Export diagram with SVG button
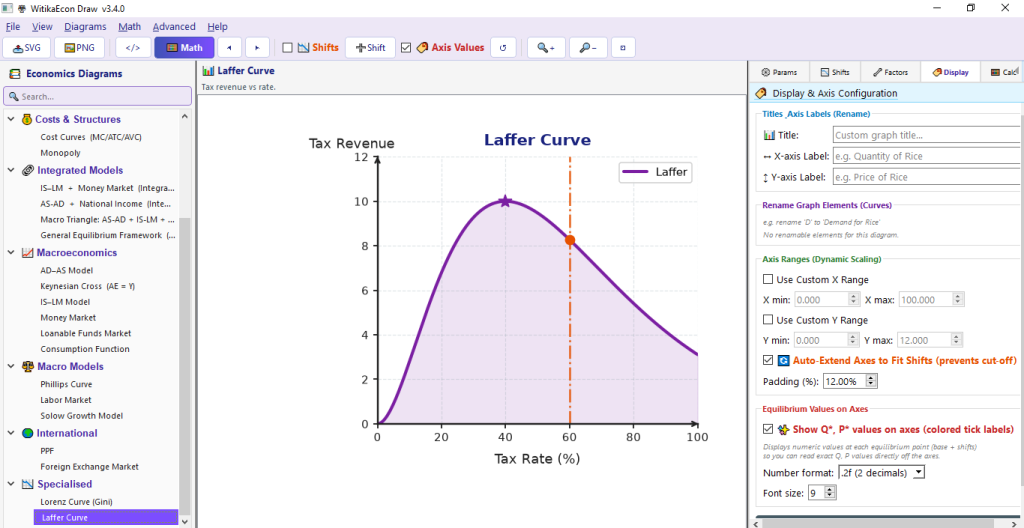Image resolution: width=1024 pixels, height=528 pixels. [x=27, y=48]
